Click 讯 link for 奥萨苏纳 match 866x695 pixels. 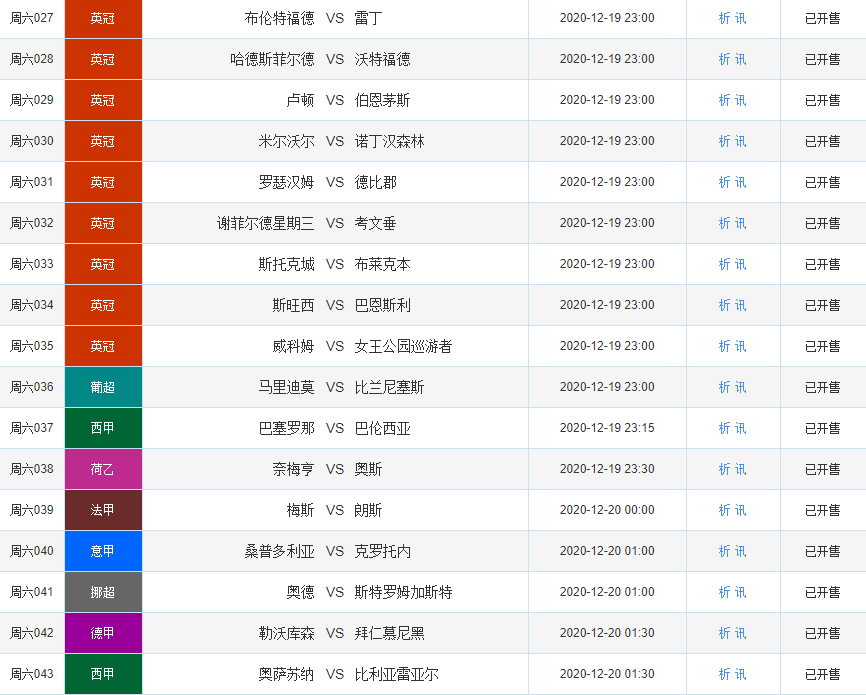point(740,674)
